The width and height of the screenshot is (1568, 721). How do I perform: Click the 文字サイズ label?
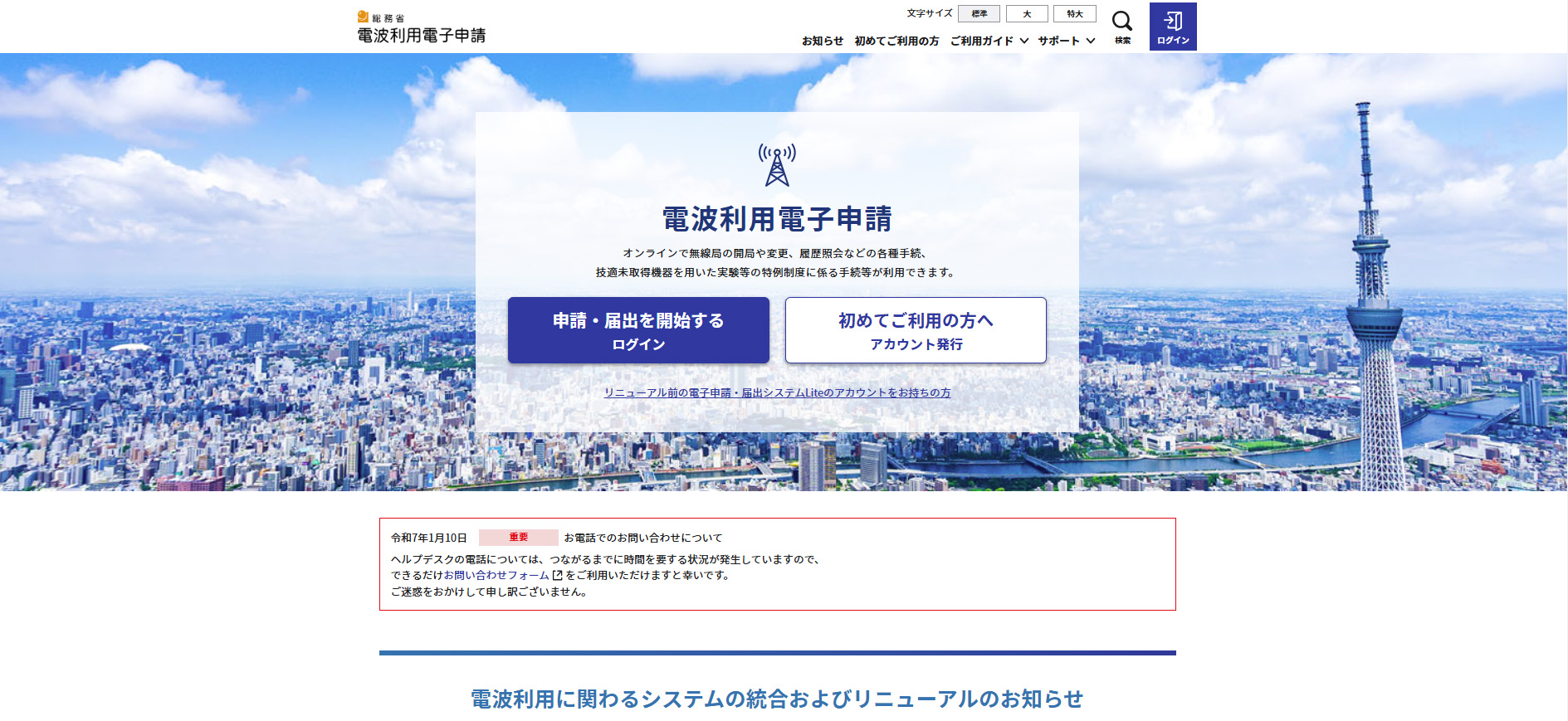(930, 13)
